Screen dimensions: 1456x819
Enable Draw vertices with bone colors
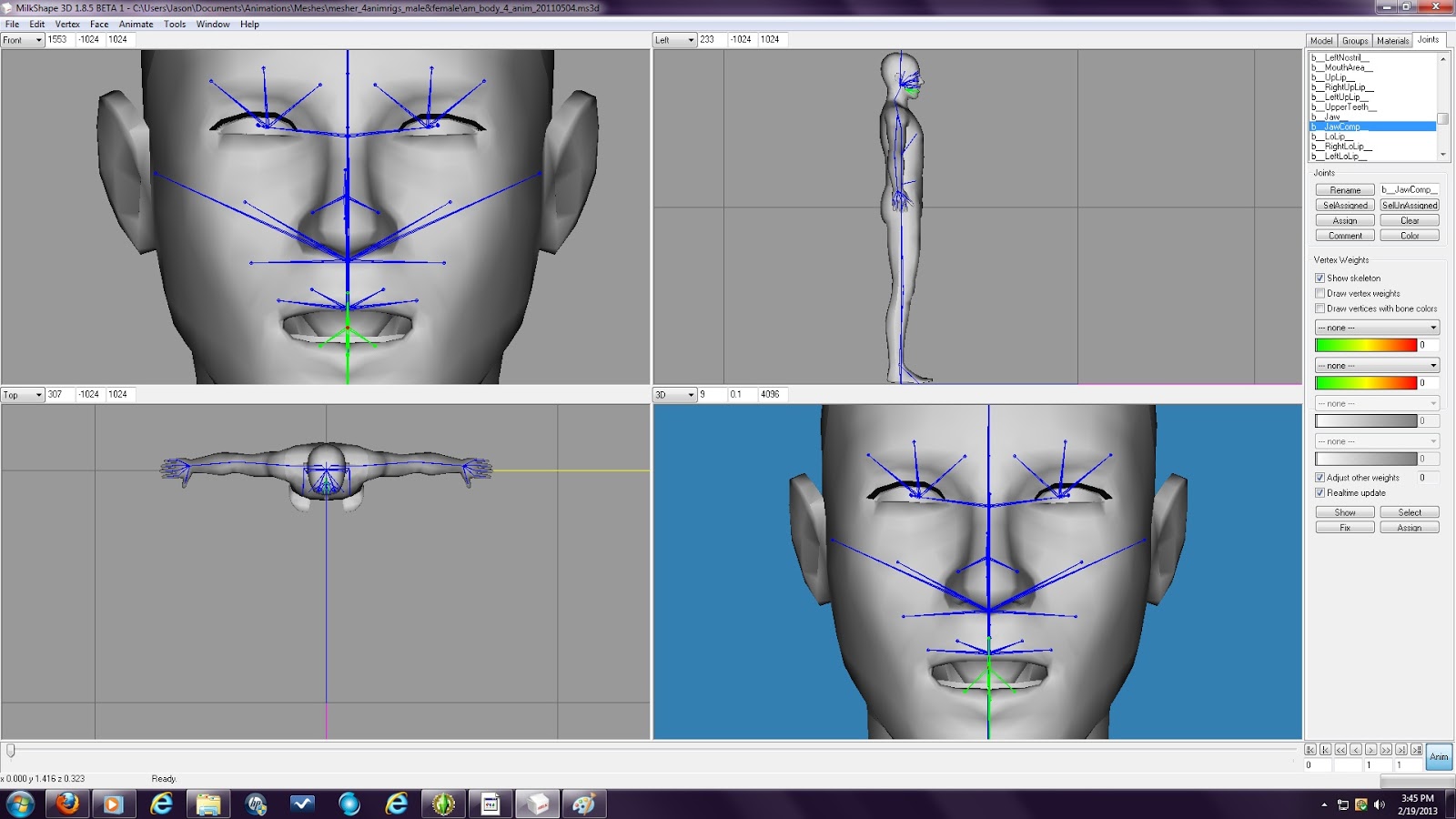click(x=1319, y=308)
